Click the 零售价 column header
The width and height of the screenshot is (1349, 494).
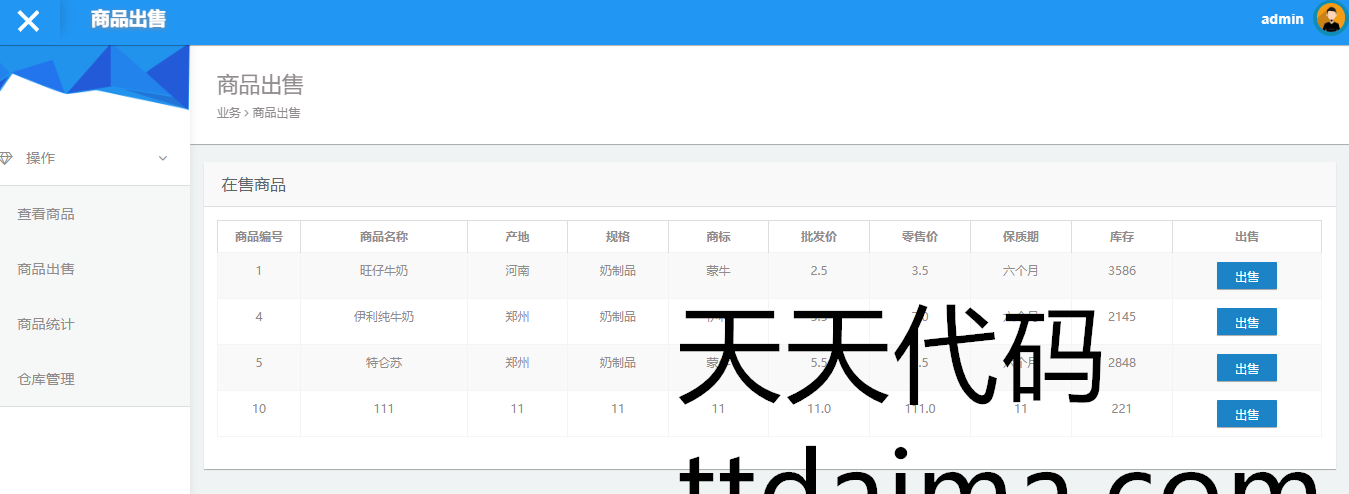coord(919,237)
